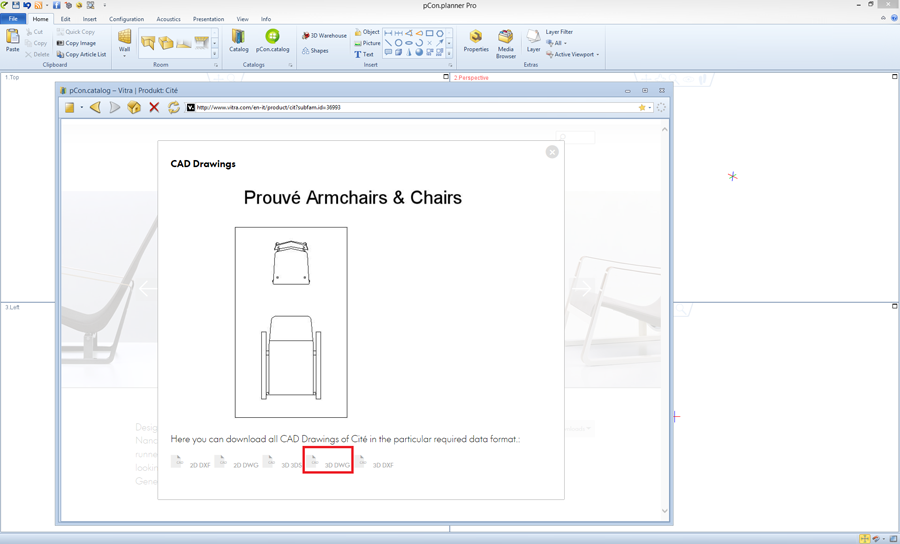Stop loading with the red X in catalog
Screen dimensions: 900x544
[154, 107]
